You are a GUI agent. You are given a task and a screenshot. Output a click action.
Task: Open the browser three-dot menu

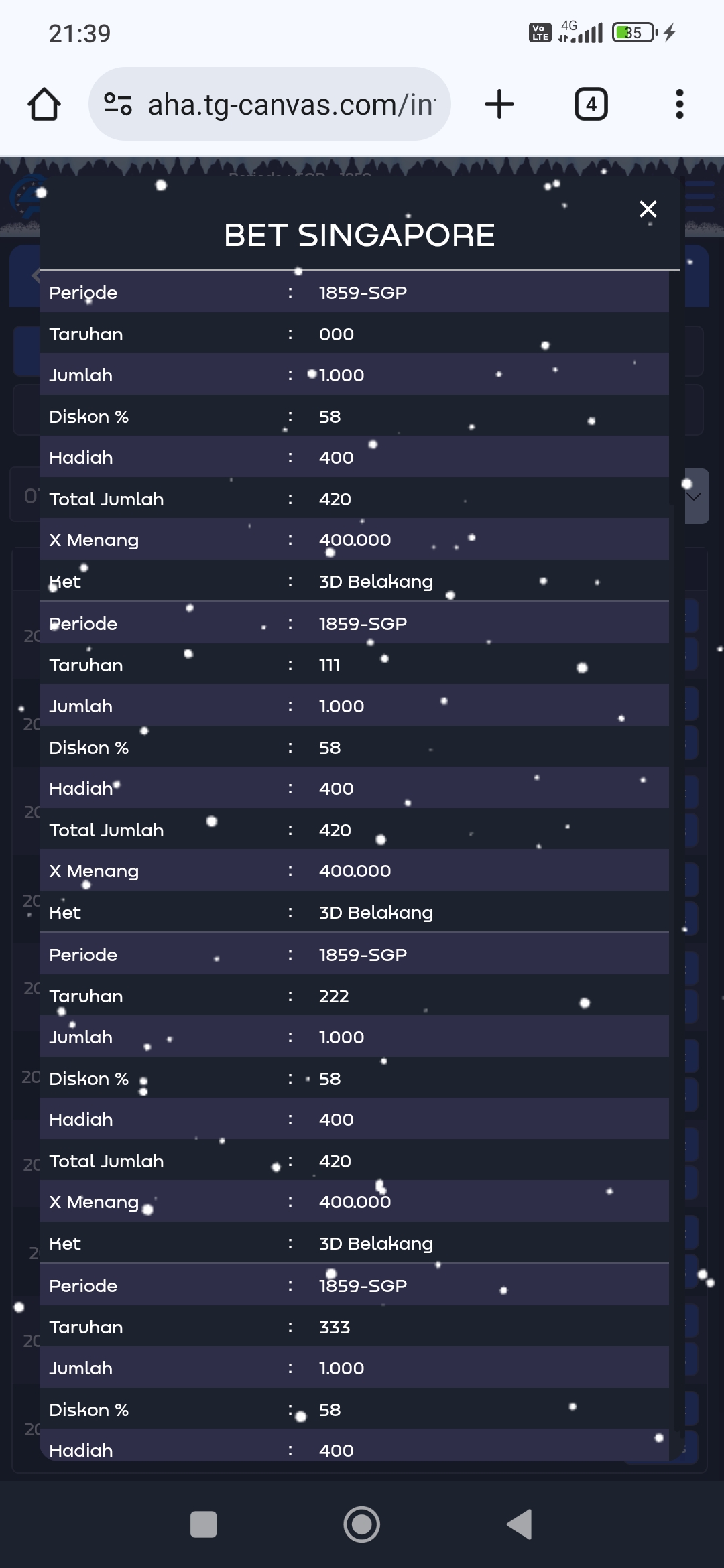click(679, 105)
